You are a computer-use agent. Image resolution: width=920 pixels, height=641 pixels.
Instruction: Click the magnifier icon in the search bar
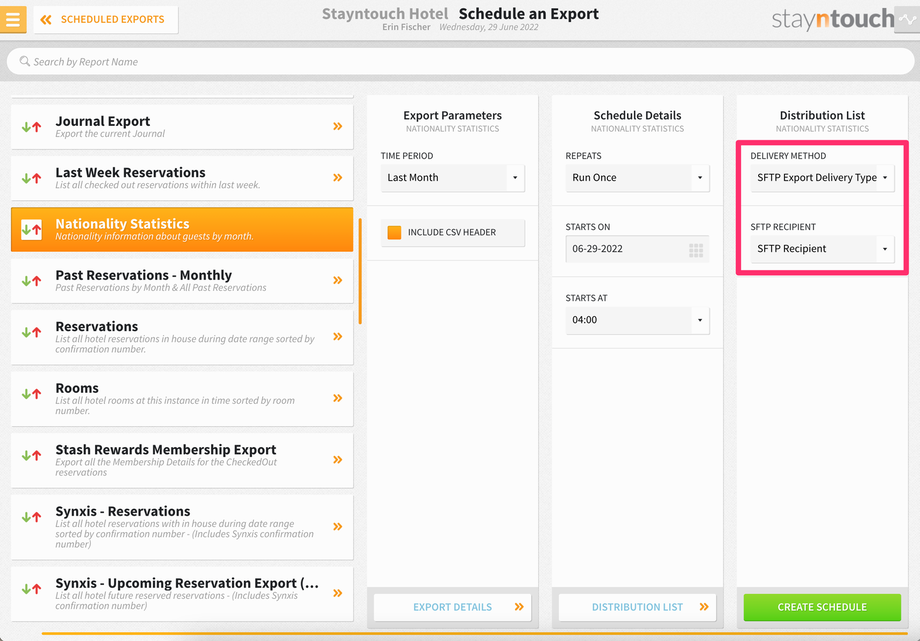tap(25, 61)
